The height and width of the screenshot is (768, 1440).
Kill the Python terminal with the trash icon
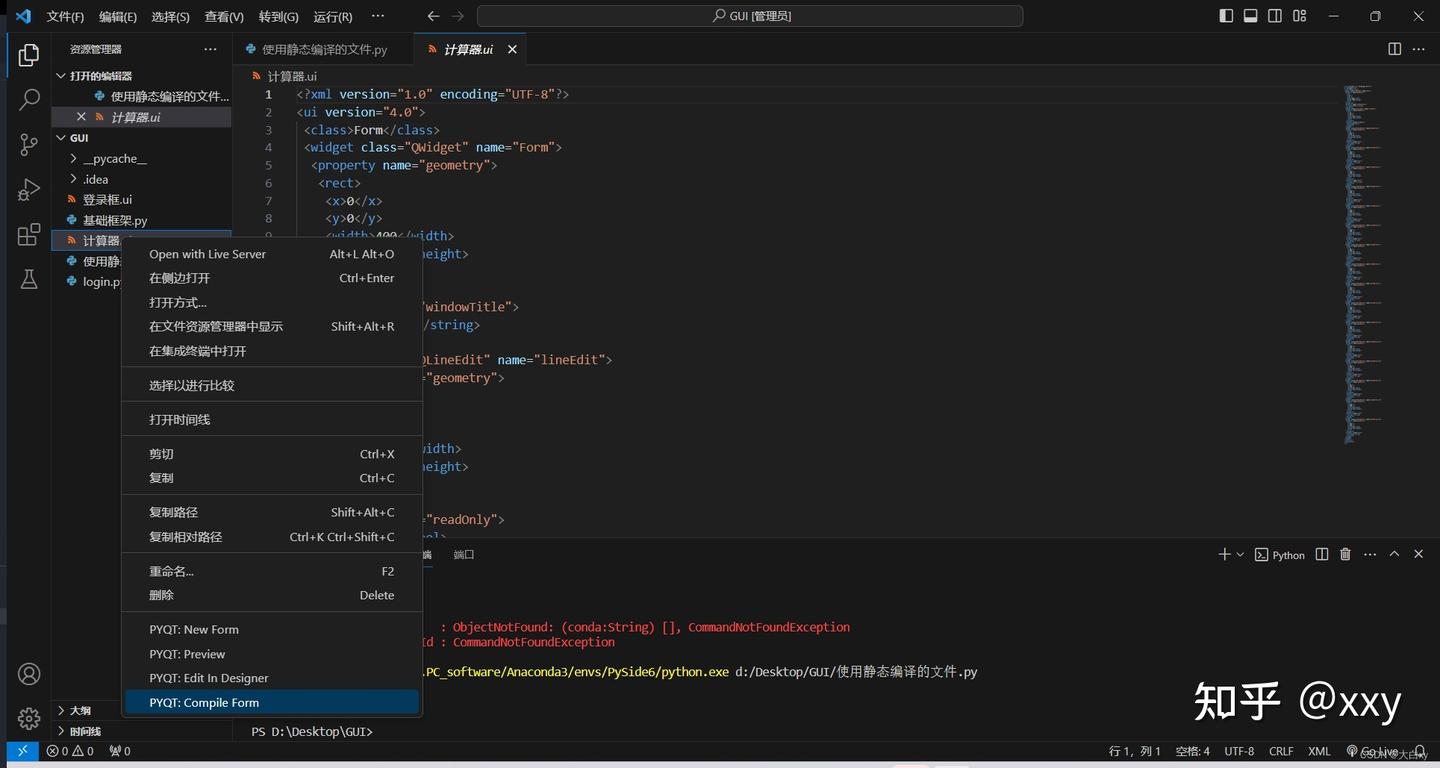point(1344,554)
